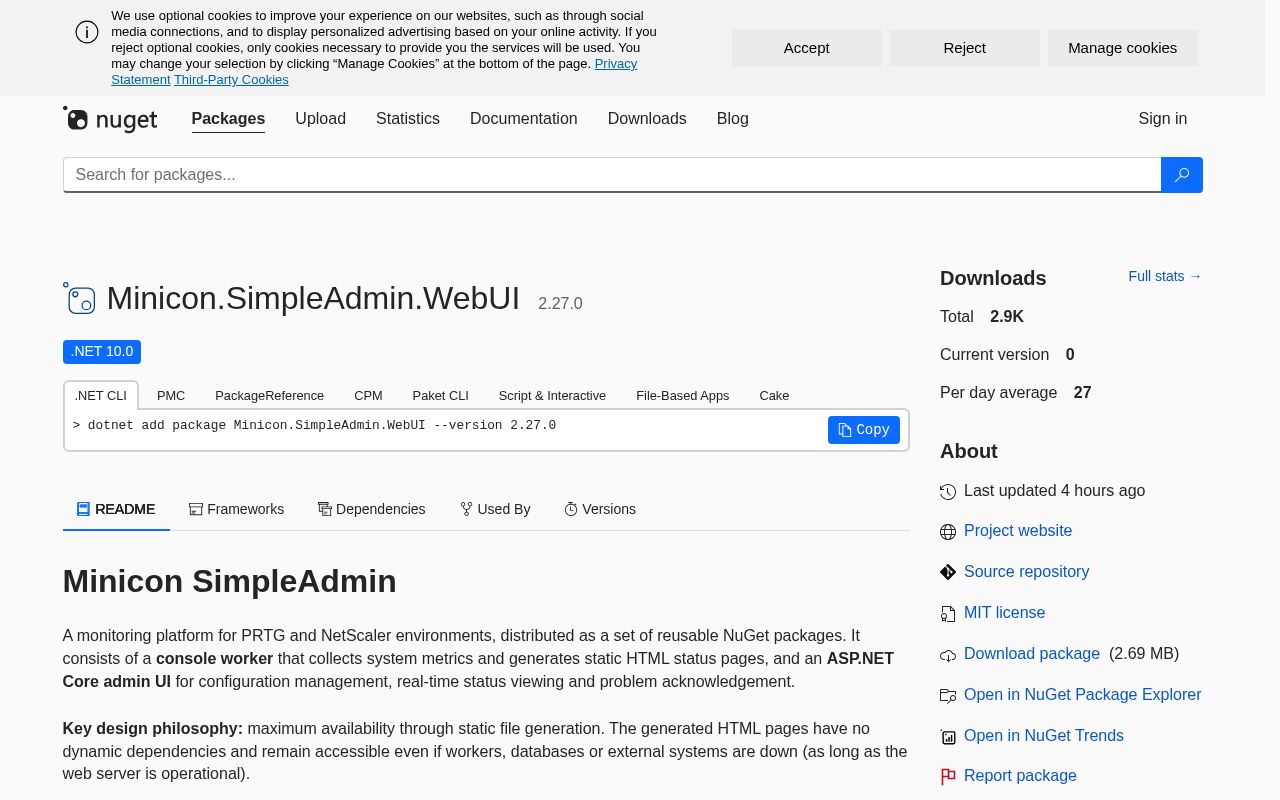Viewport: 1280px width, 800px height.
Task: Select the File-Based Apps tab
Action: click(x=683, y=395)
